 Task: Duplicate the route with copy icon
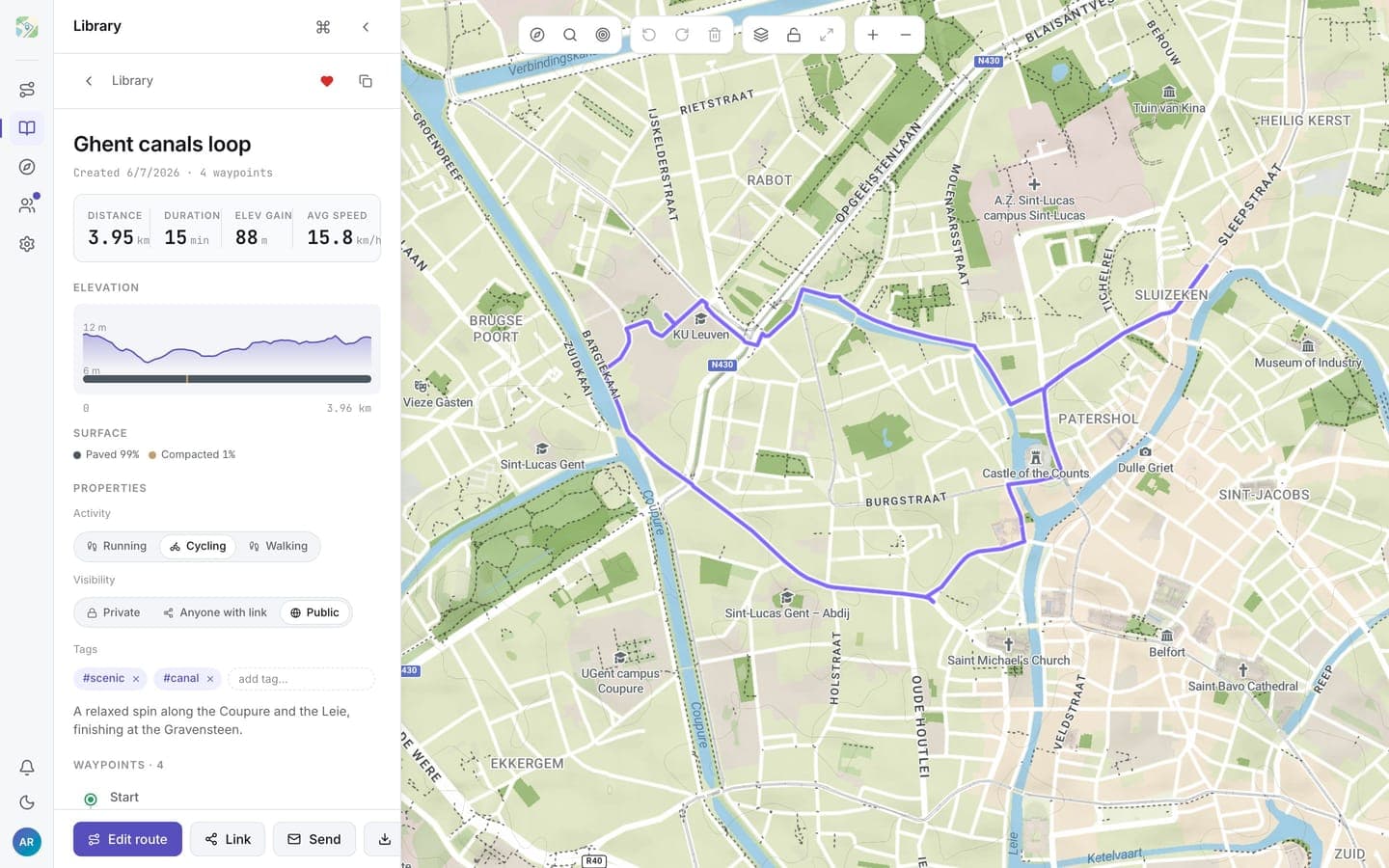pyautogui.click(x=366, y=81)
